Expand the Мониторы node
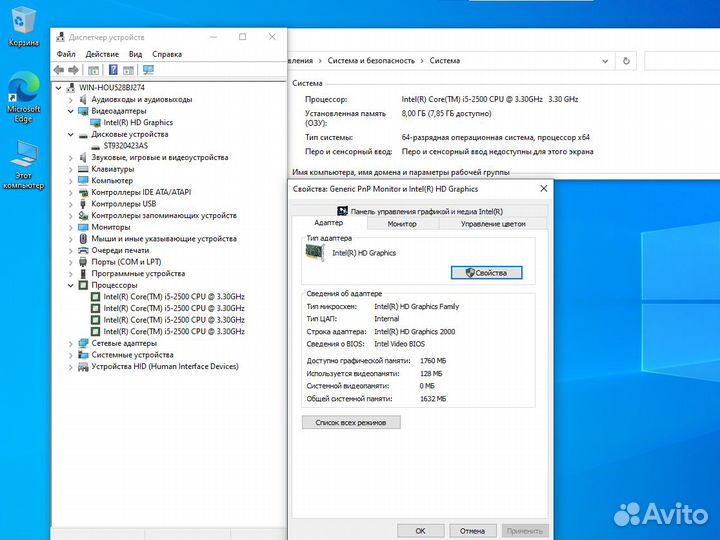The width and height of the screenshot is (720, 540). (71, 227)
